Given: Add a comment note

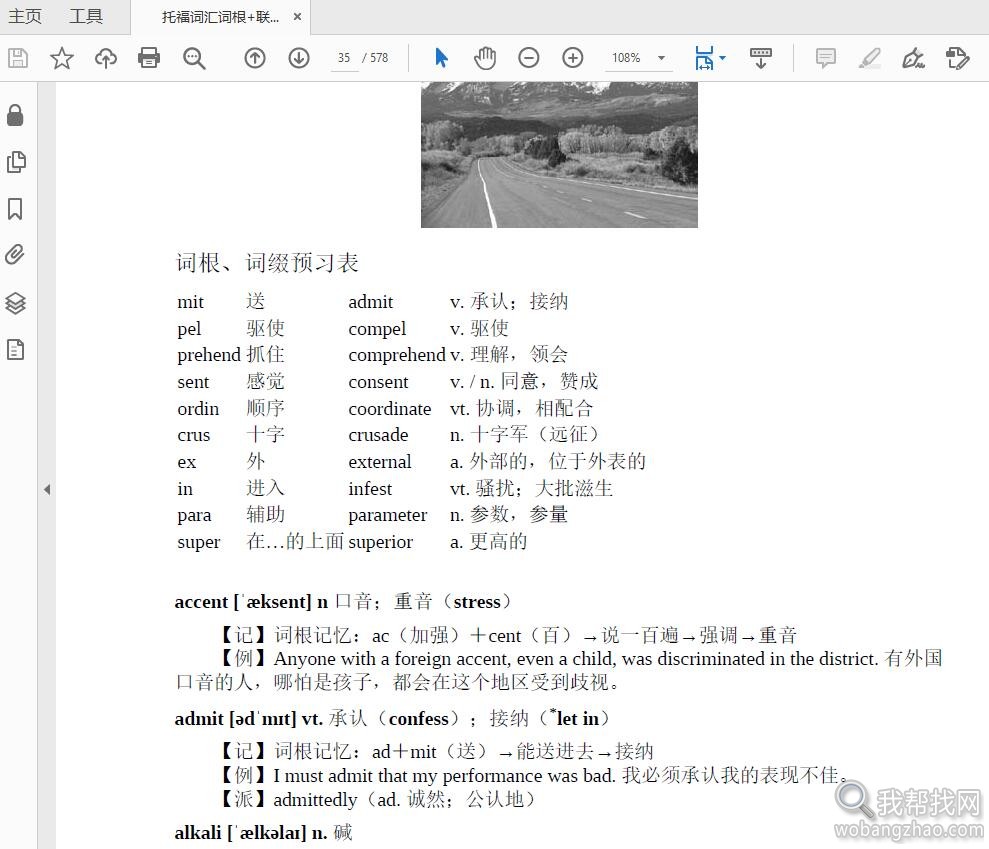Looking at the screenshot, I should tap(826, 58).
